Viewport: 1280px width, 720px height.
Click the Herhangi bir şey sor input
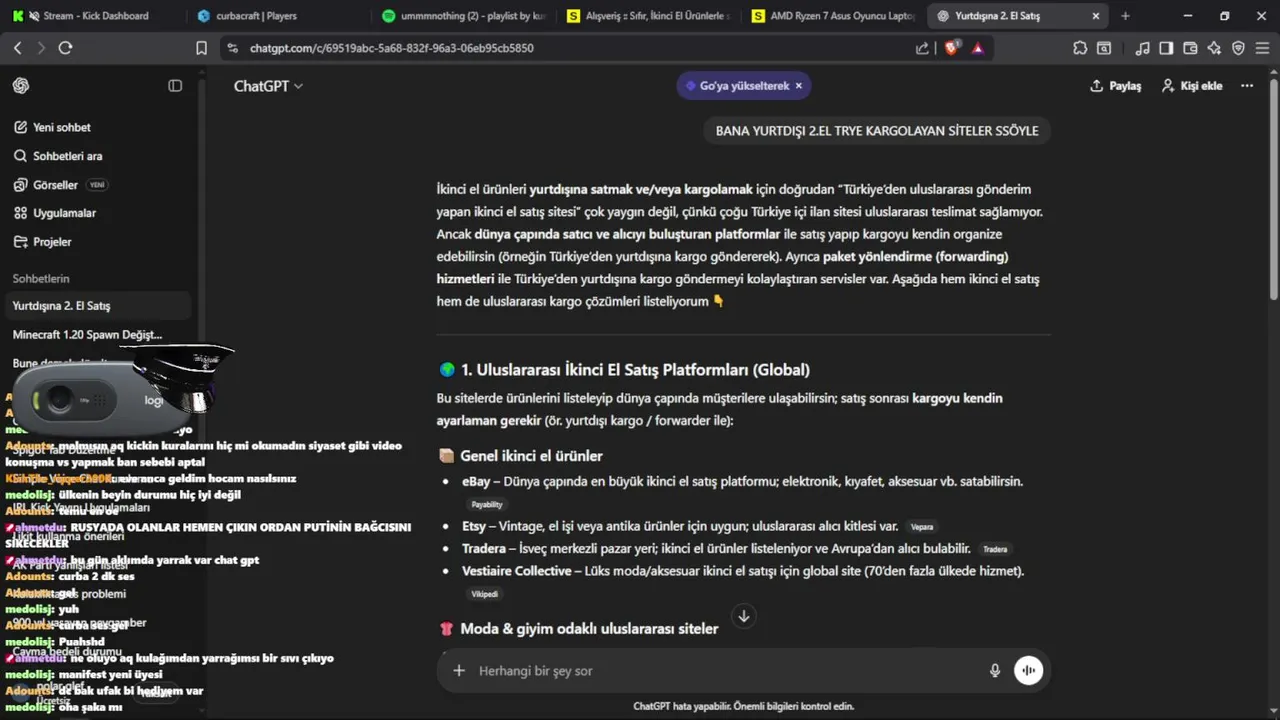click(x=725, y=671)
